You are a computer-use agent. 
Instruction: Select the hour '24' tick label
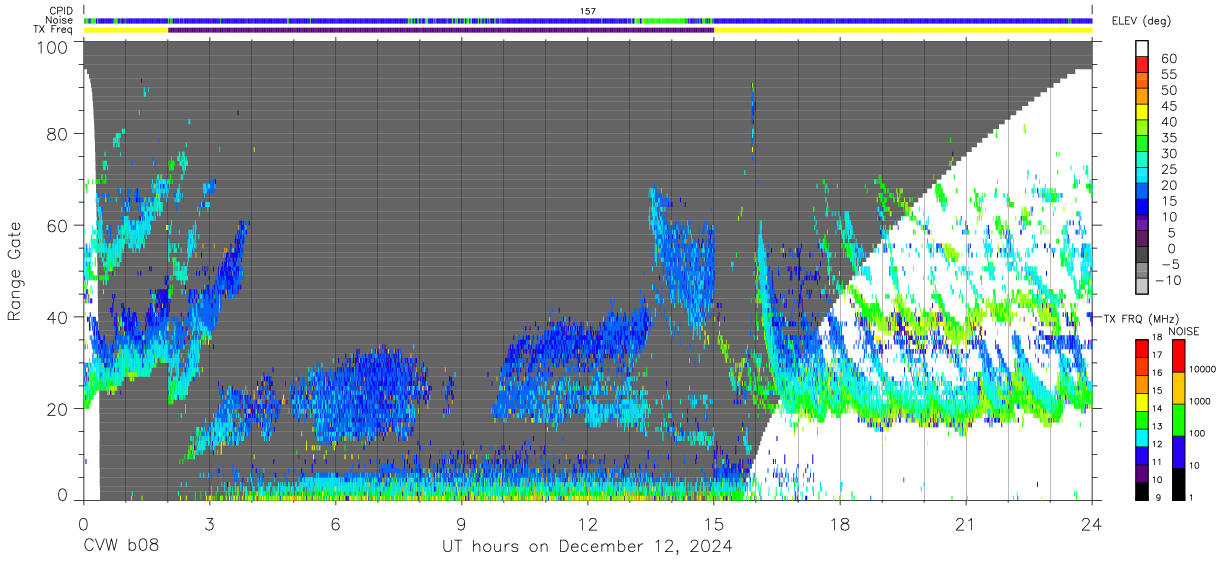click(1092, 523)
